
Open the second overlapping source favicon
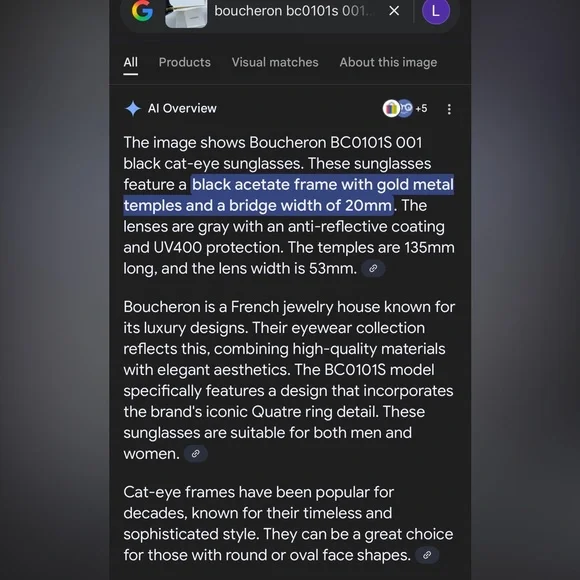pyautogui.click(x=406, y=108)
